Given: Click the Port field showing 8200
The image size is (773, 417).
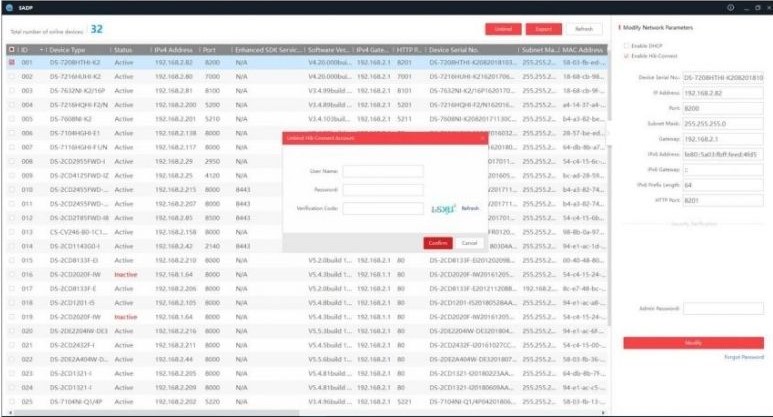Looking at the screenshot, I should [723, 108].
